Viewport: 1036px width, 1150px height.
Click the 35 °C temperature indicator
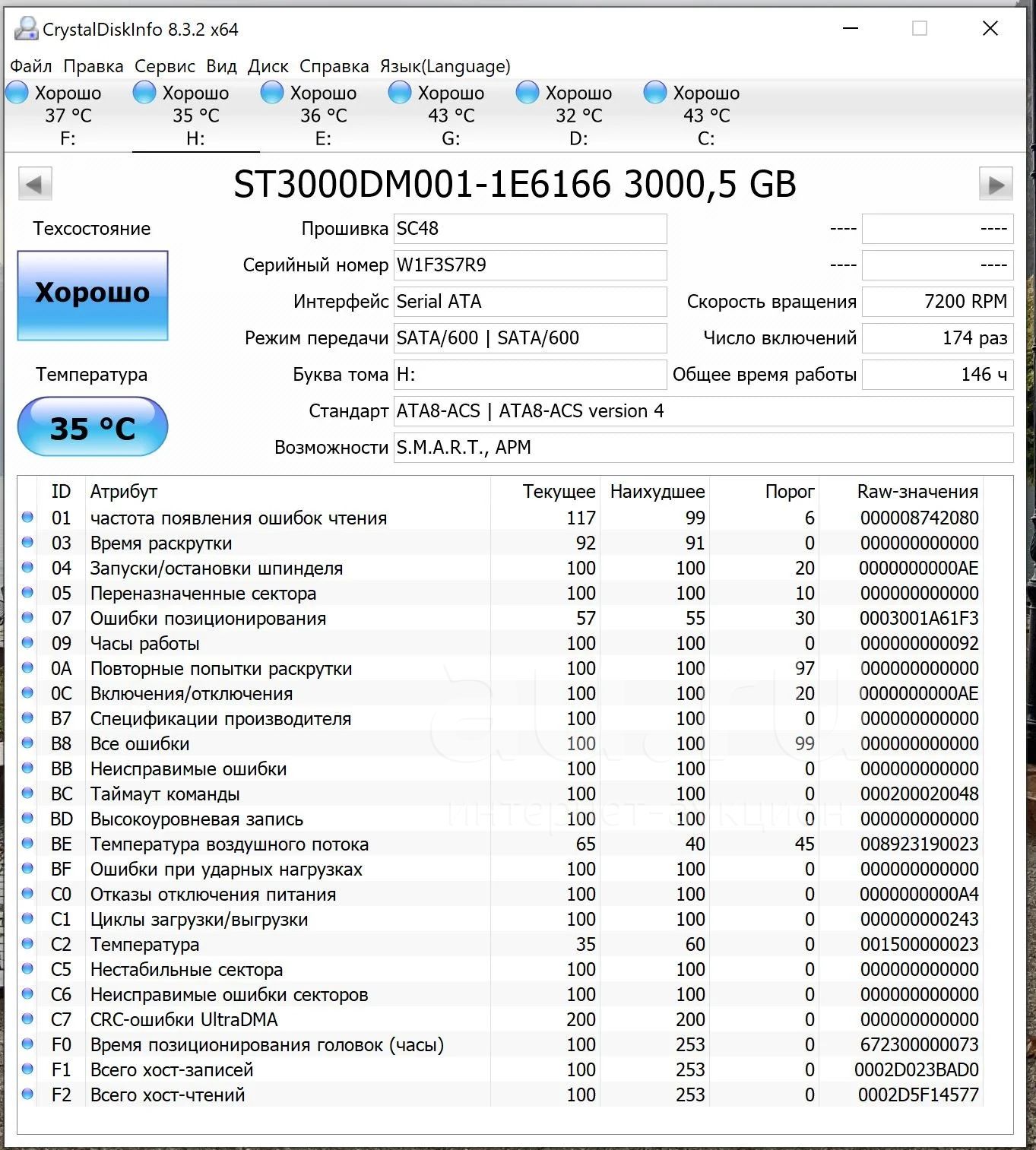pyautogui.click(x=93, y=427)
